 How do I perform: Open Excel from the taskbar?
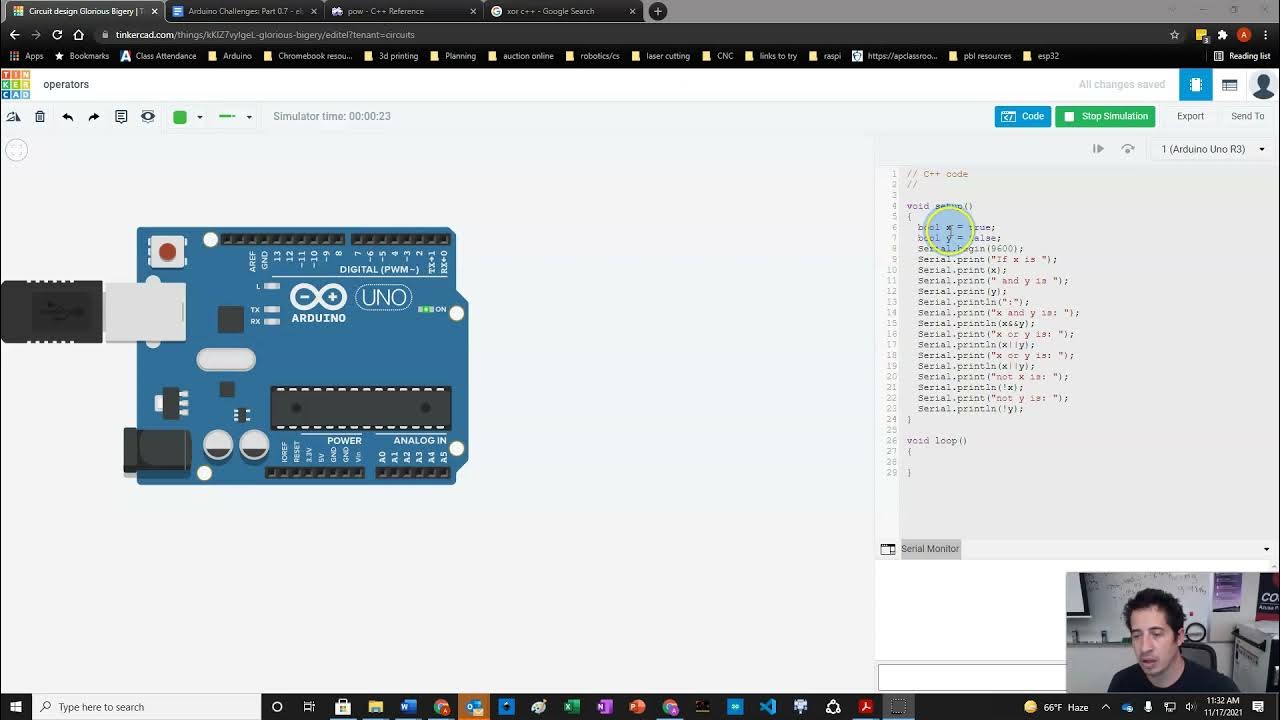pyautogui.click(x=571, y=707)
